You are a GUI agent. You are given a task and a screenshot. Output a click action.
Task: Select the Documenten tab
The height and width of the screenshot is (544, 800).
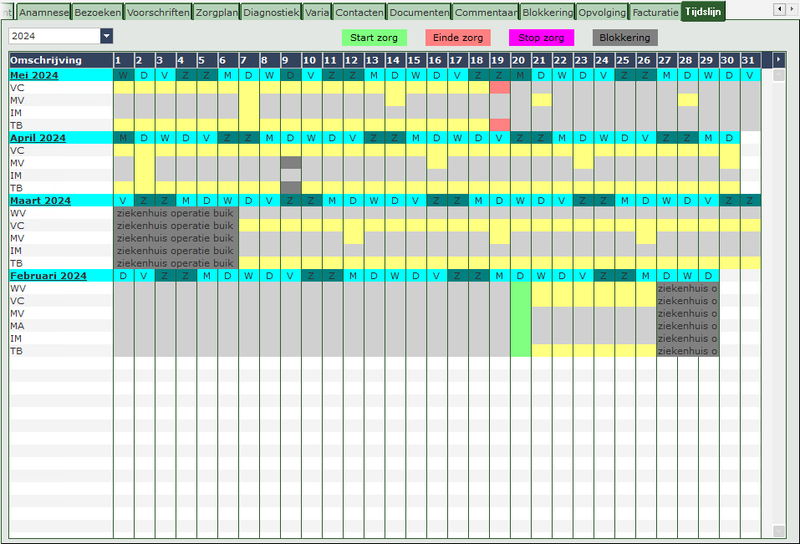419,12
